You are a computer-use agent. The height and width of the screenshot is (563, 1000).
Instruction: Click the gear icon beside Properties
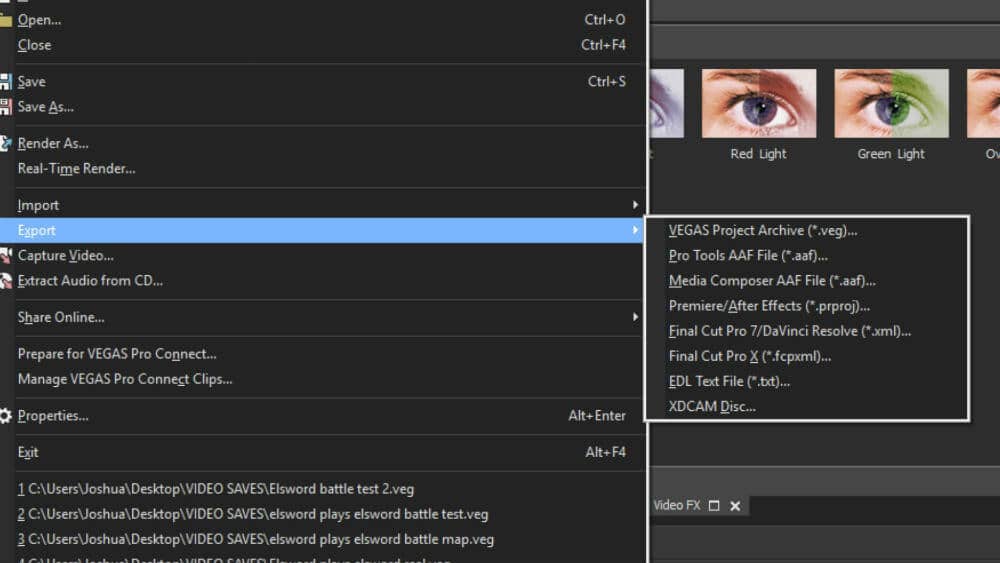tap(5, 416)
